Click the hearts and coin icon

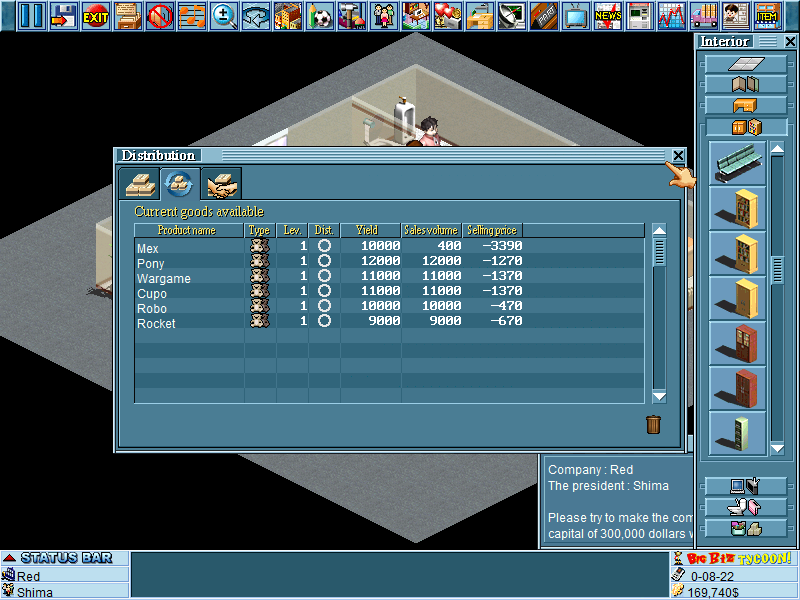click(448, 16)
